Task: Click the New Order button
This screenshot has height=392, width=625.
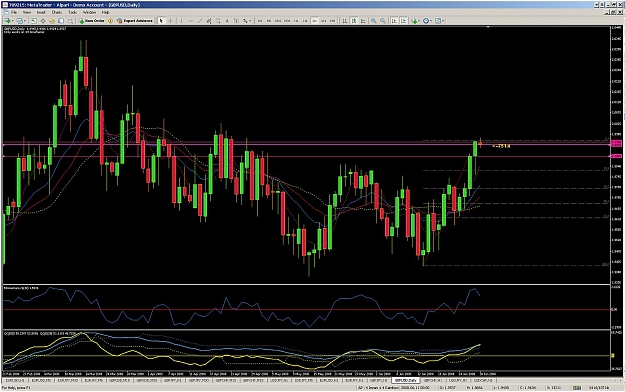Action: point(92,21)
